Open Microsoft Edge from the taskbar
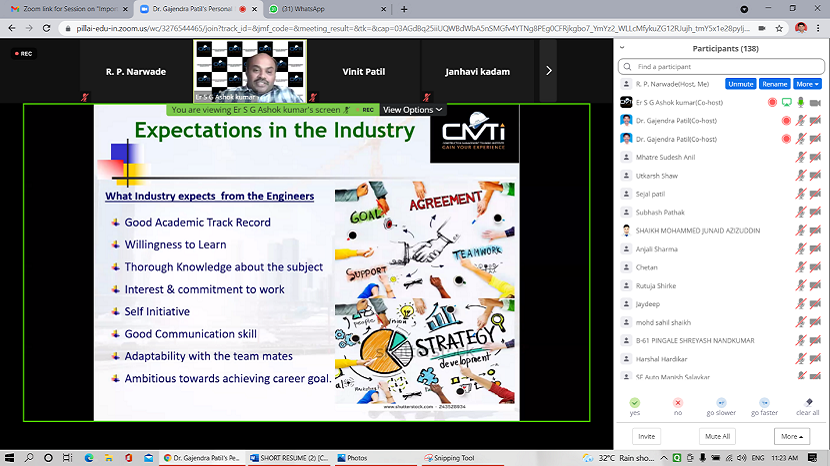Screen dimensions: 830x466 (x=88, y=458)
